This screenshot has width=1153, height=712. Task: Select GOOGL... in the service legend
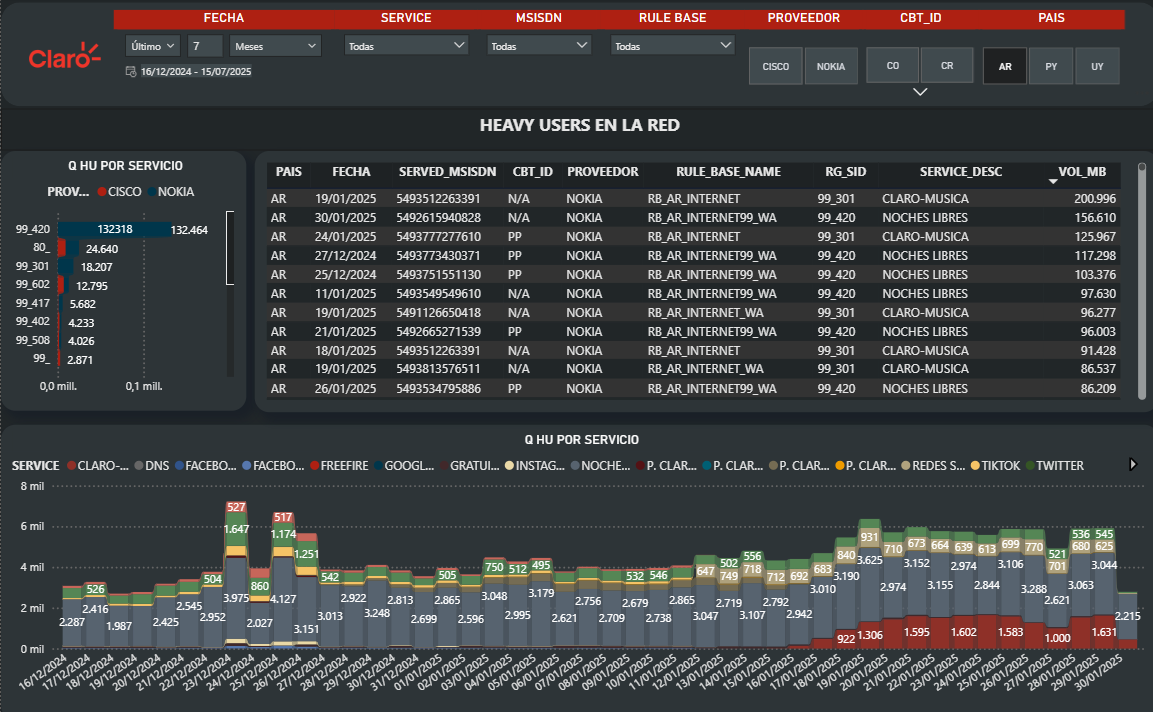pos(404,466)
